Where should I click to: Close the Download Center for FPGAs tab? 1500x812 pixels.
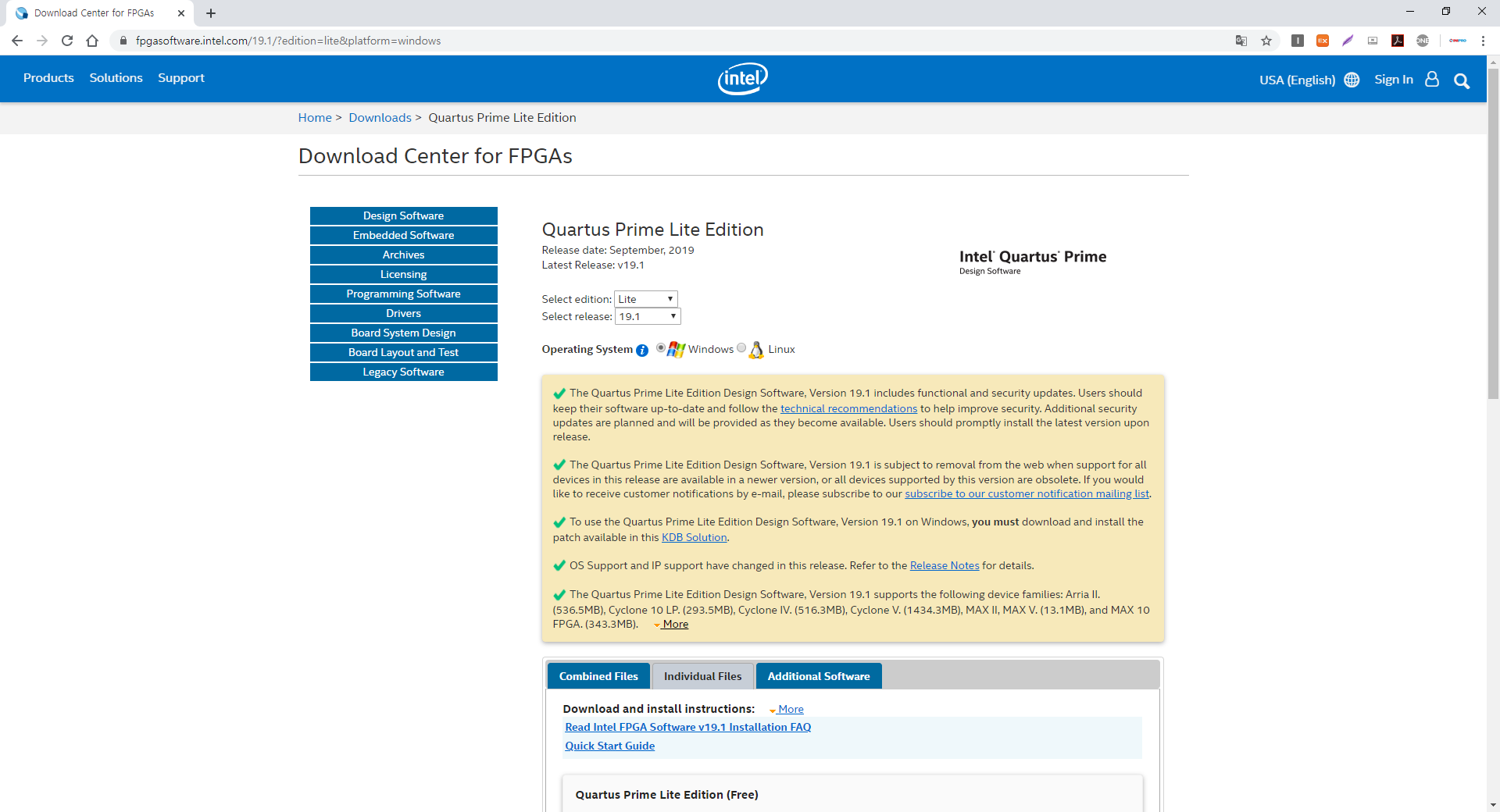[181, 13]
